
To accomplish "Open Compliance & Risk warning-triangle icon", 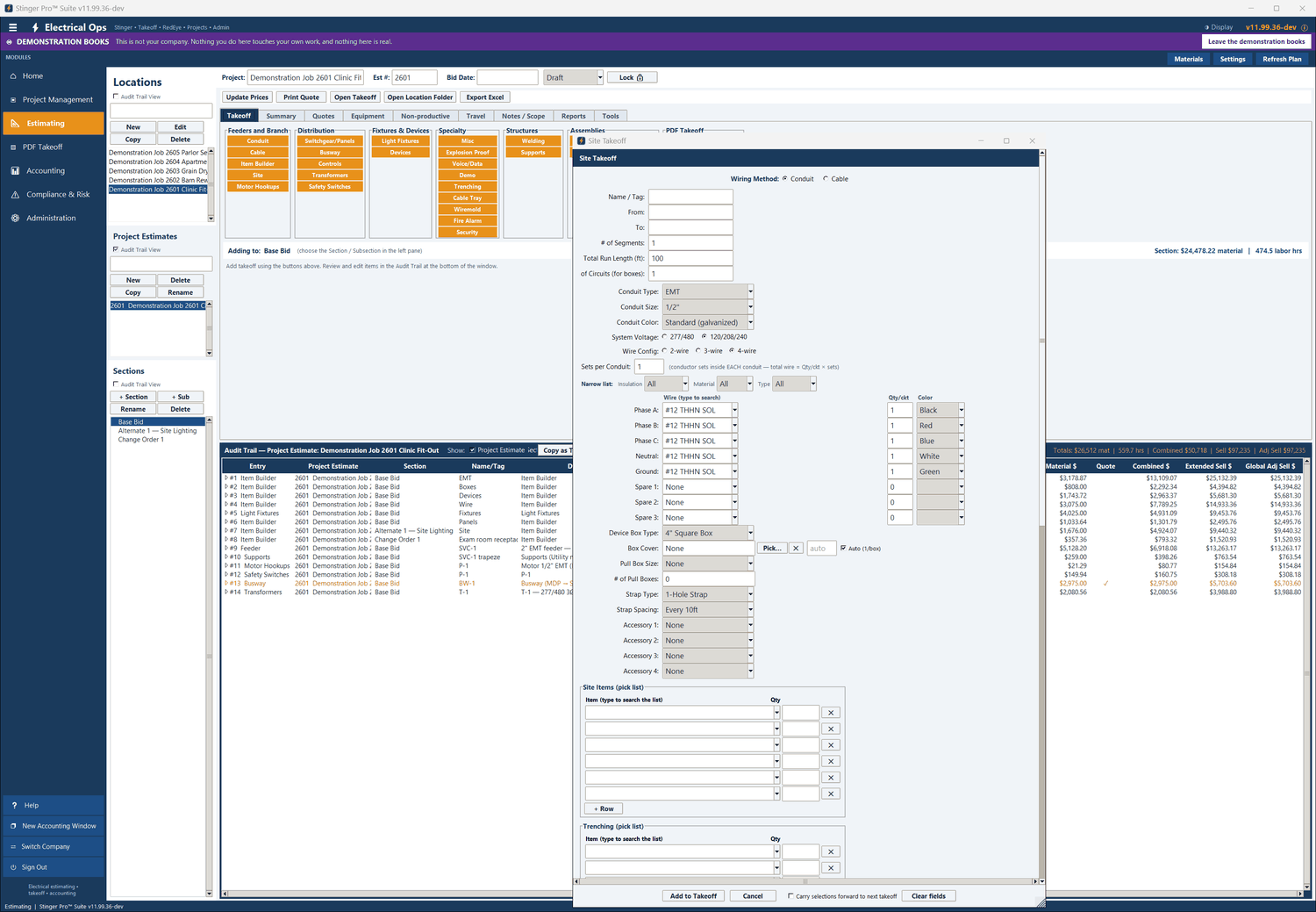I will (x=14, y=195).
